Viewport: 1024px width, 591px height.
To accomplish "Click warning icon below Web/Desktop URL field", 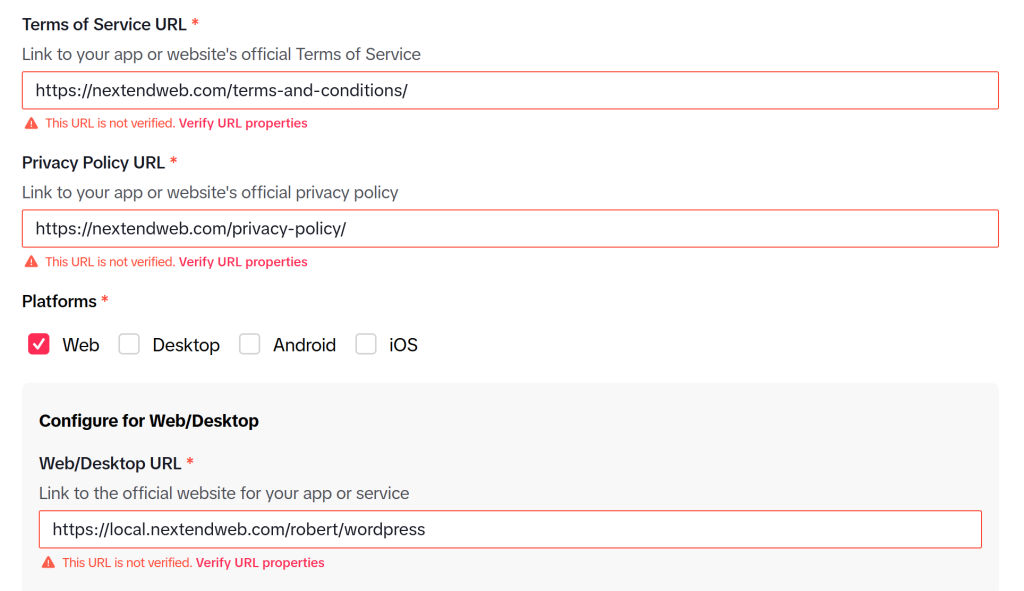I will 49,563.
